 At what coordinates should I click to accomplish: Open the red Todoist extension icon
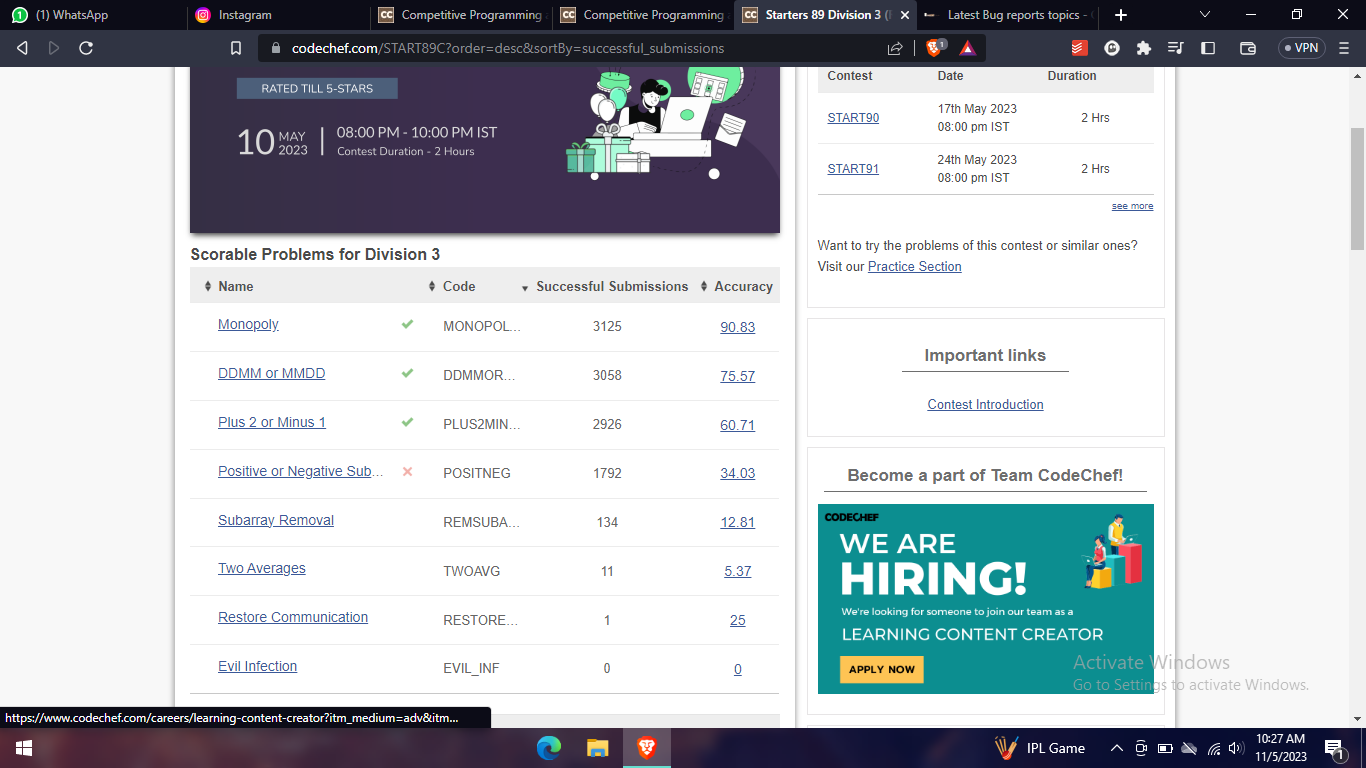click(x=1080, y=48)
